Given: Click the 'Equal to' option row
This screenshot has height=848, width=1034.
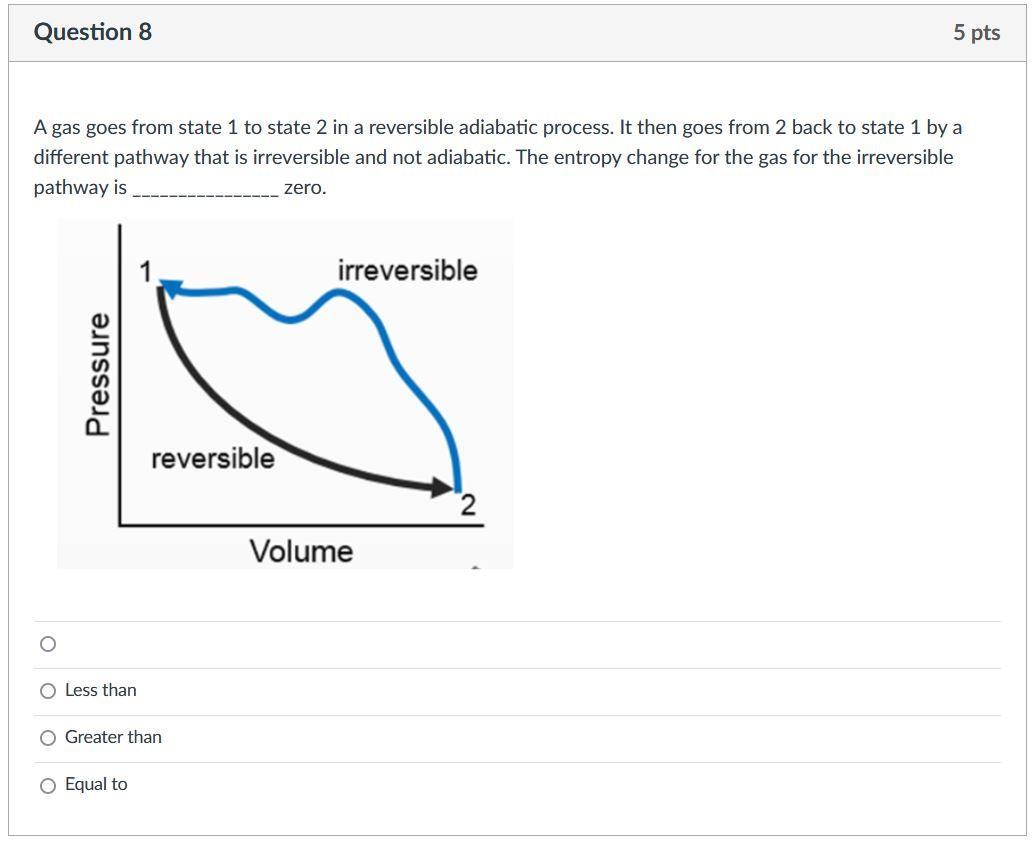Looking at the screenshot, I should [x=95, y=784].
